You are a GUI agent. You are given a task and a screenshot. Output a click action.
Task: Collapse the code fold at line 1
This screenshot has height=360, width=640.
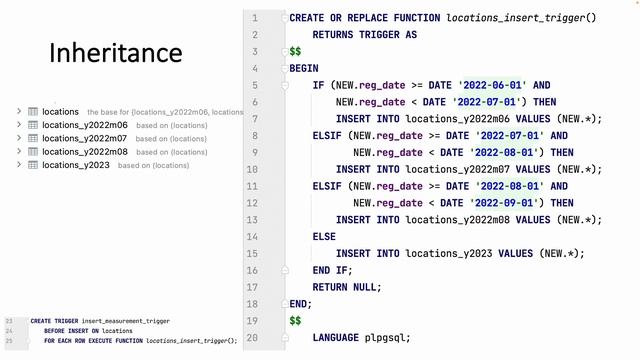coord(284,18)
